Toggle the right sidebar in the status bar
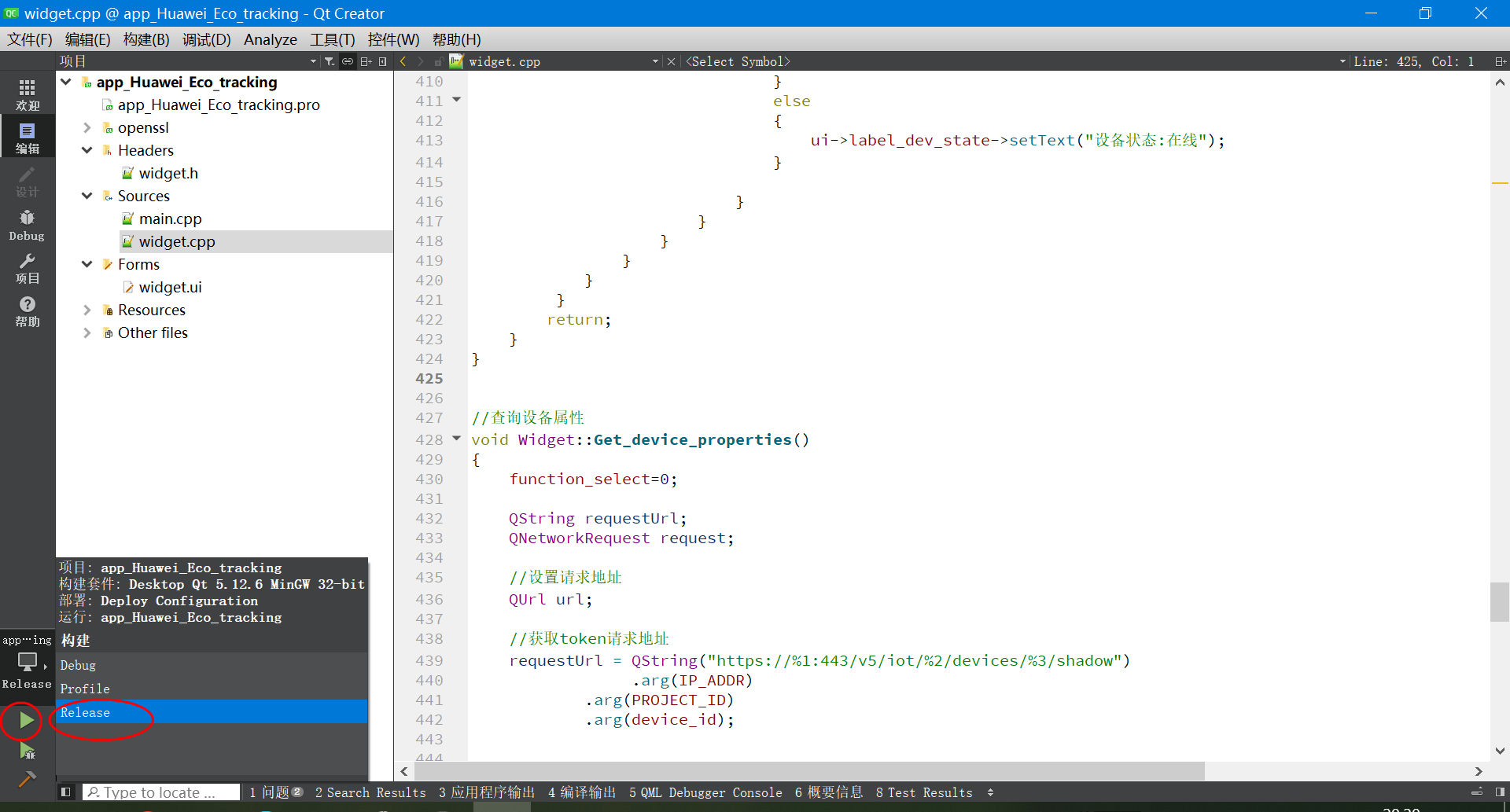Screen dimensions: 1510x812 click(1500, 792)
